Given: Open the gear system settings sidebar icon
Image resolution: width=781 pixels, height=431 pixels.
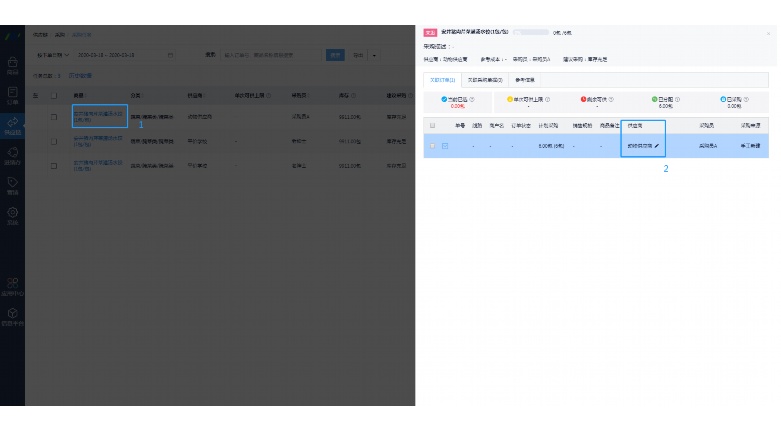Looking at the screenshot, I should (x=12, y=212).
